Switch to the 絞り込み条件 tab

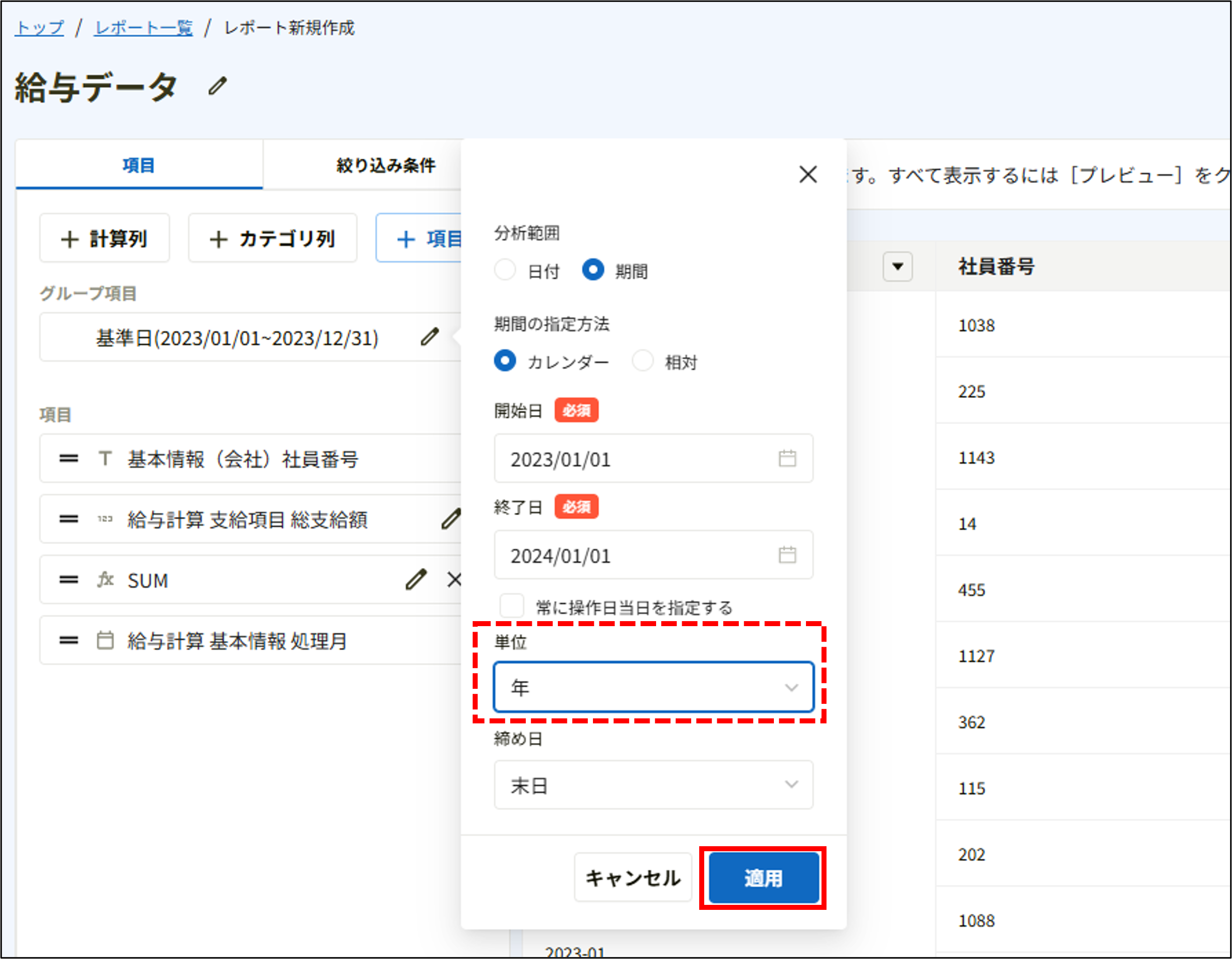pos(385,165)
